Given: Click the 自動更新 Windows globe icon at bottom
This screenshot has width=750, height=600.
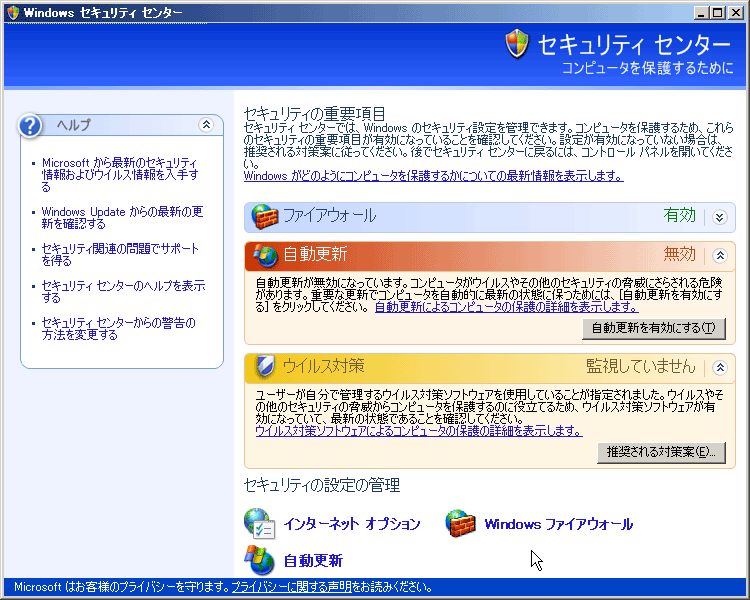Looking at the screenshot, I should [x=259, y=560].
